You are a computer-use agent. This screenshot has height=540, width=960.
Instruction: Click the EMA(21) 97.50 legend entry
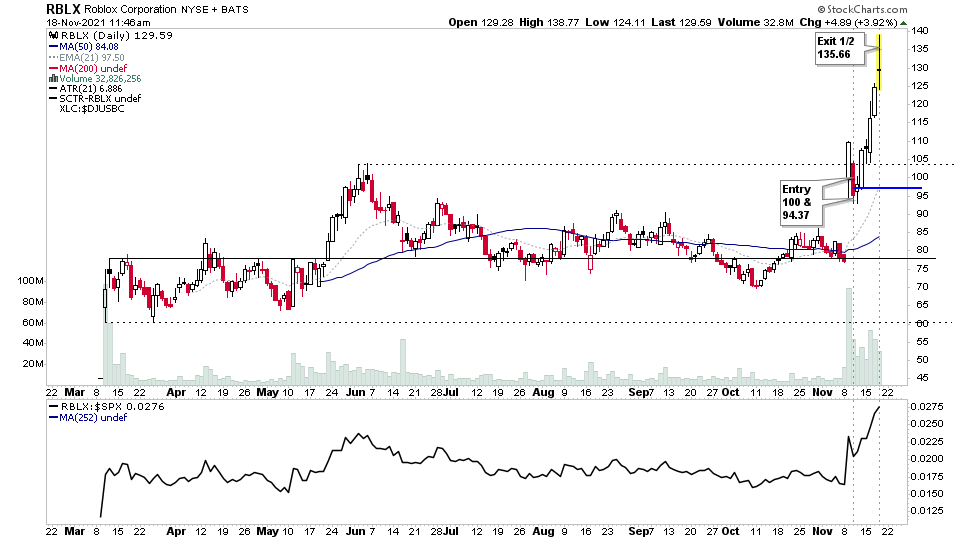click(87, 58)
